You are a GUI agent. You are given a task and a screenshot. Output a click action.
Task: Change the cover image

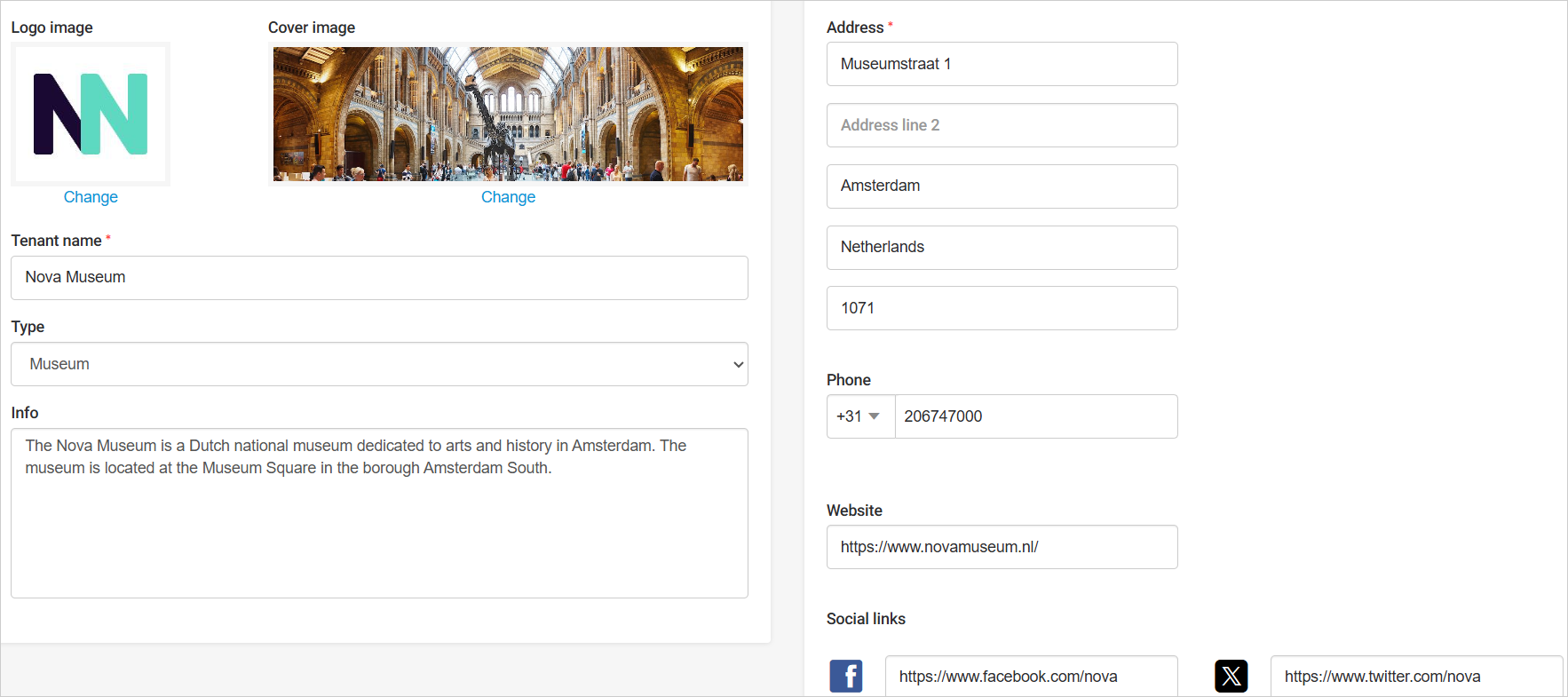(508, 197)
